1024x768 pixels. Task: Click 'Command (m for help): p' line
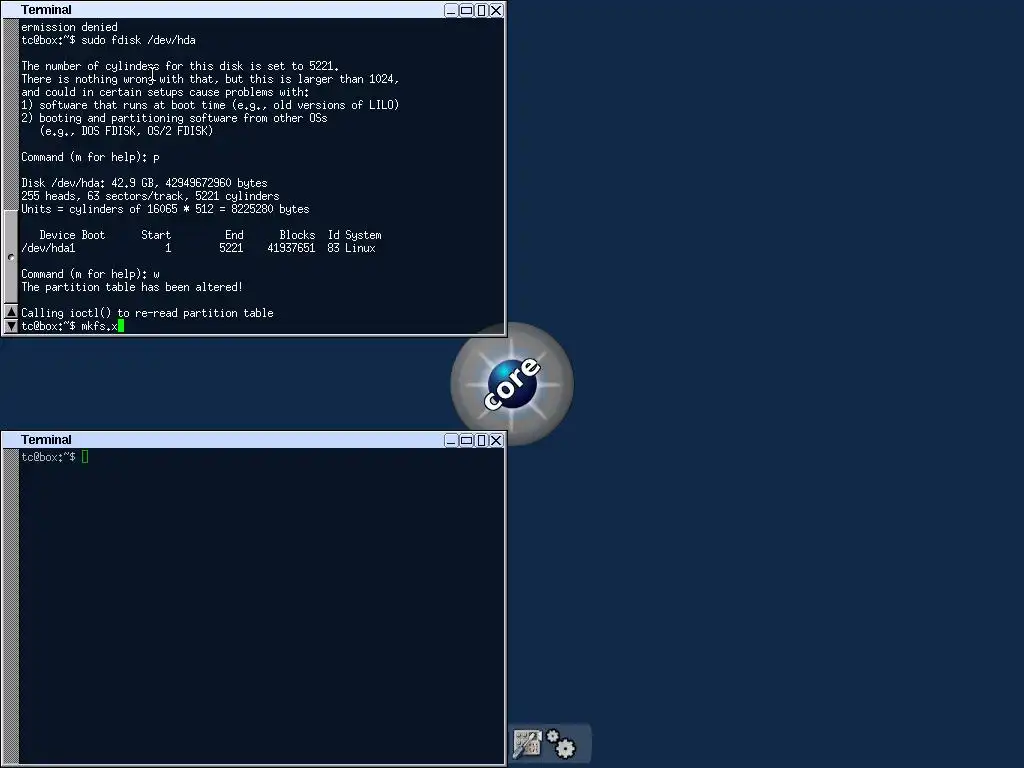(x=90, y=157)
